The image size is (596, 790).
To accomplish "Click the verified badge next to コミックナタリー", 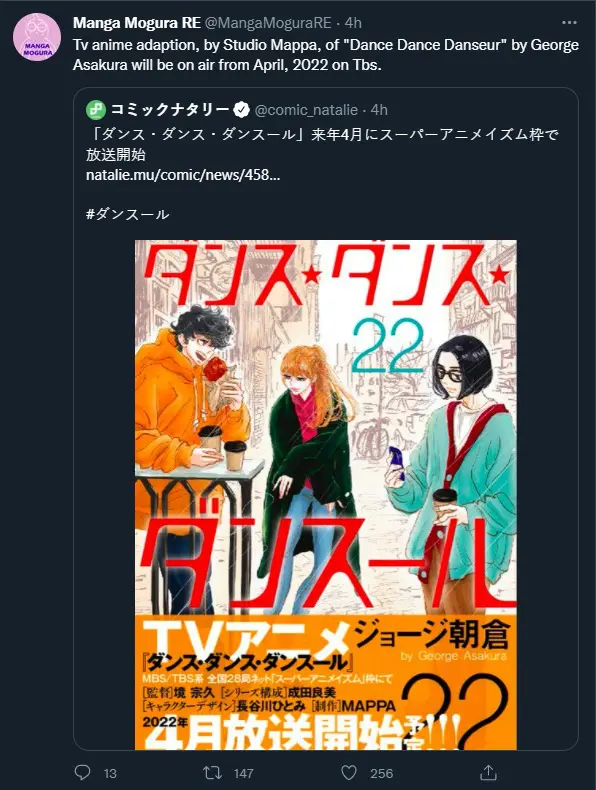I will tap(242, 109).
